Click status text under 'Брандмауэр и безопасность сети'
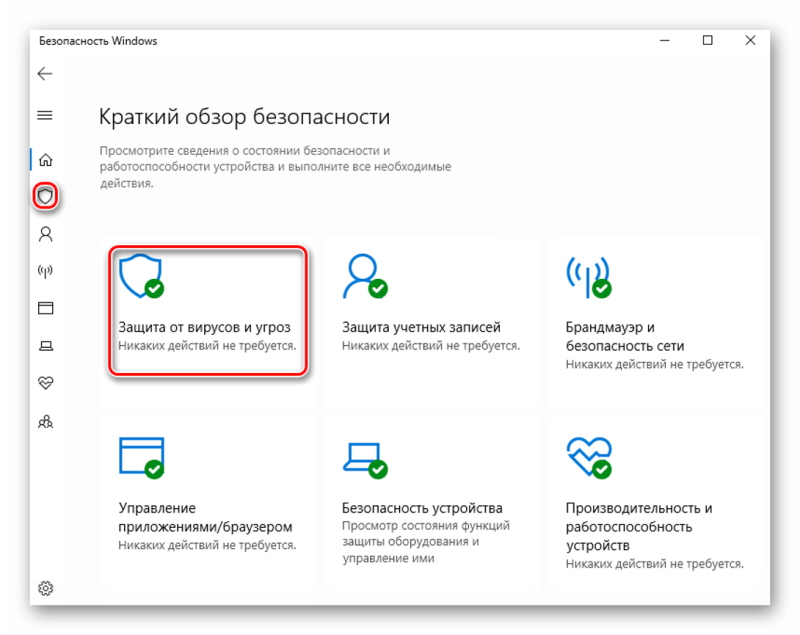This screenshot has width=800, height=635. pyautogui.click(x=655, y=364)
